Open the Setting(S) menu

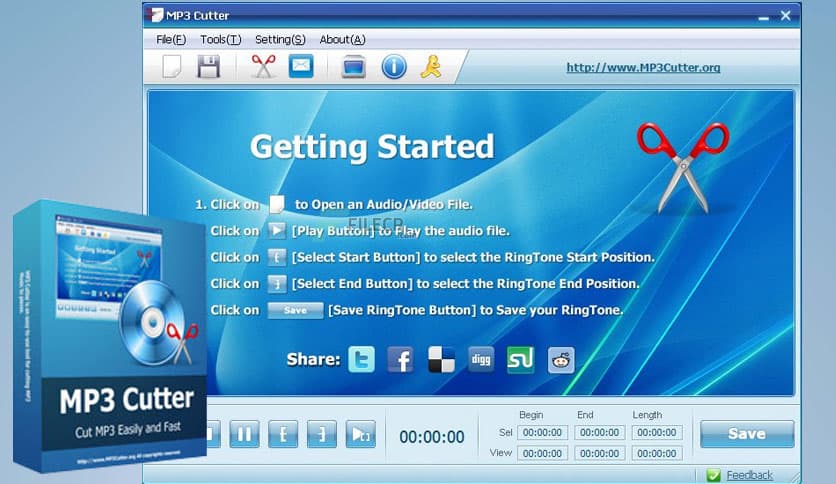(280, 39)
